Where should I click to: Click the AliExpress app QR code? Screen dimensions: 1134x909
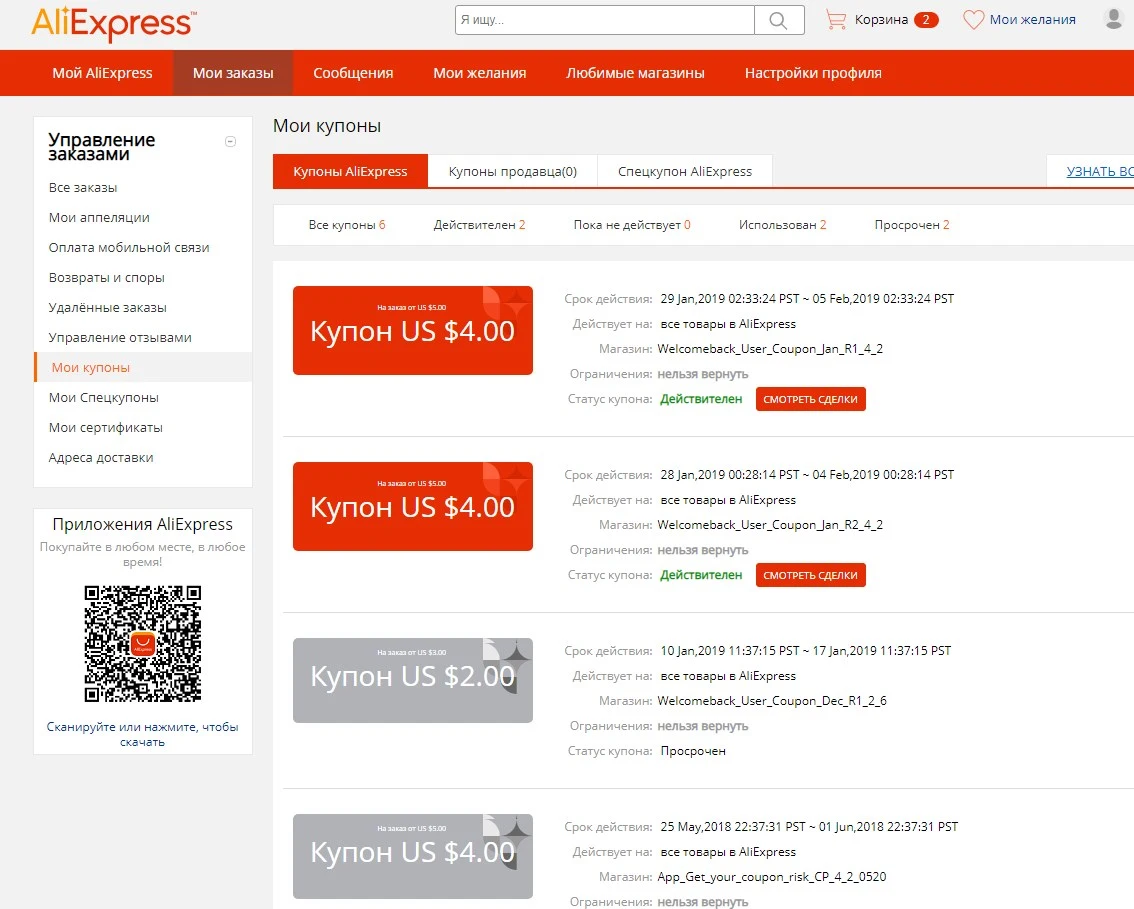pos(142,644)
